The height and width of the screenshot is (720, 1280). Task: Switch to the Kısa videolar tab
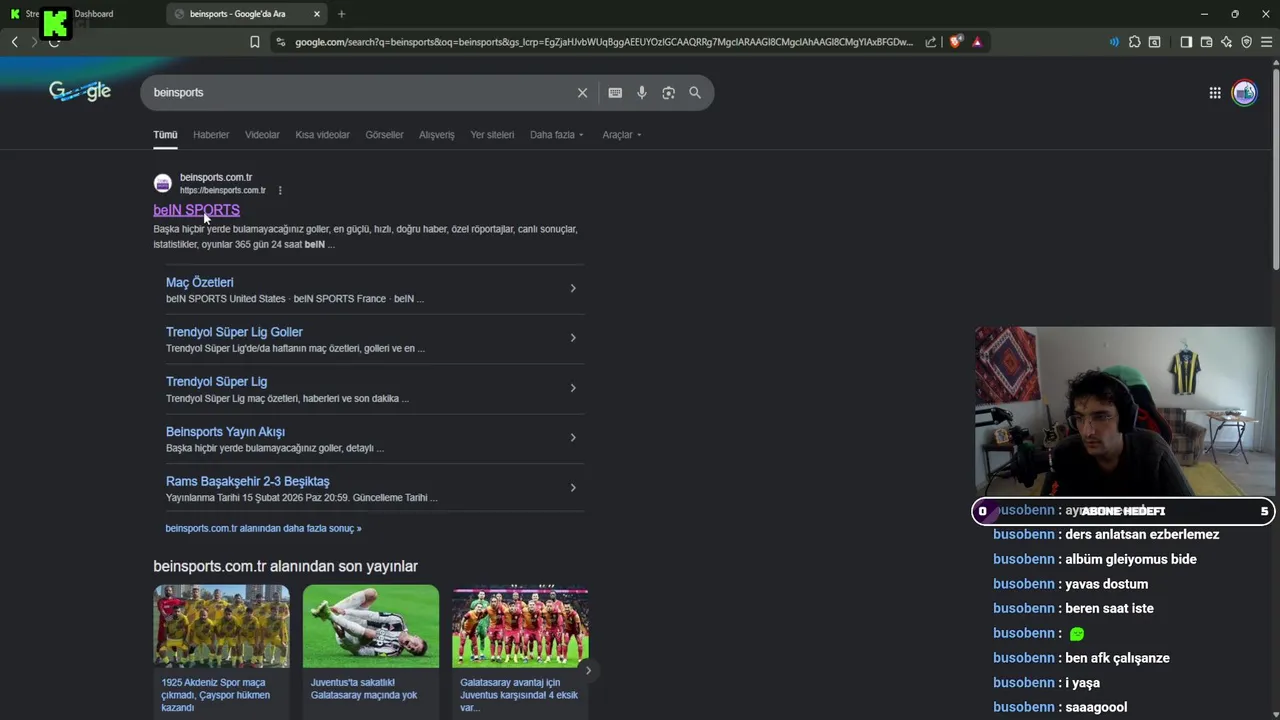click(322, 135)
